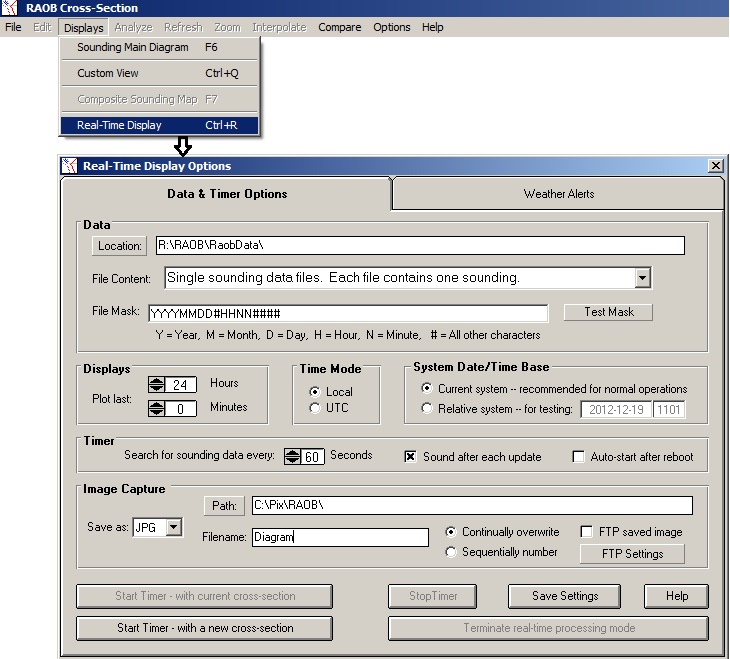Screen dimensions: 730x659
Task: Click the Image Capture Path button
Action: (x=224, y=505)
